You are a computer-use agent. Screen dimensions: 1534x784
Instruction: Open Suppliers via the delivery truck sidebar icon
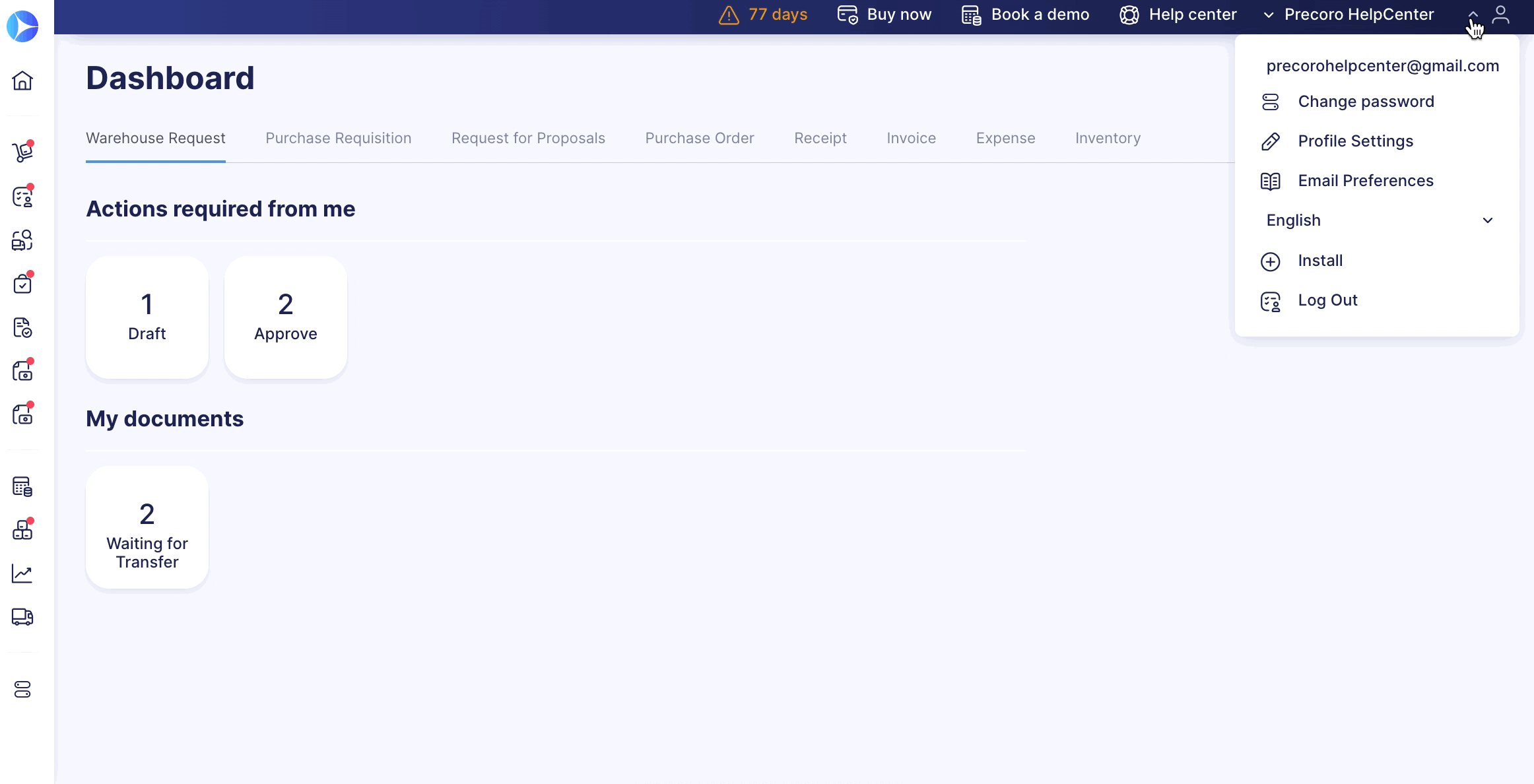[x=22, y=616]
